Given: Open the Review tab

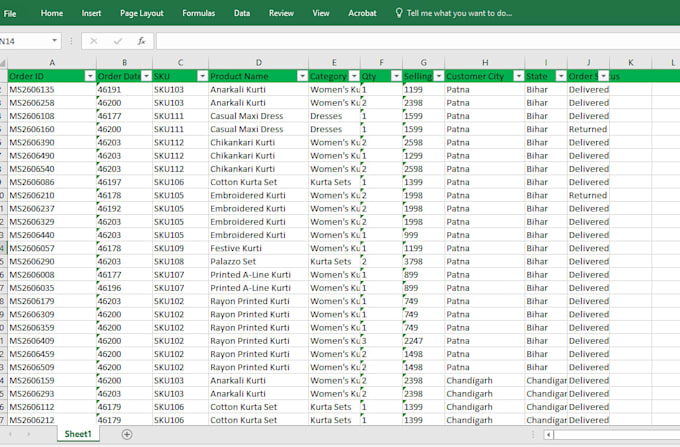Looking at the screenshot, I should [x=281, y=13].
